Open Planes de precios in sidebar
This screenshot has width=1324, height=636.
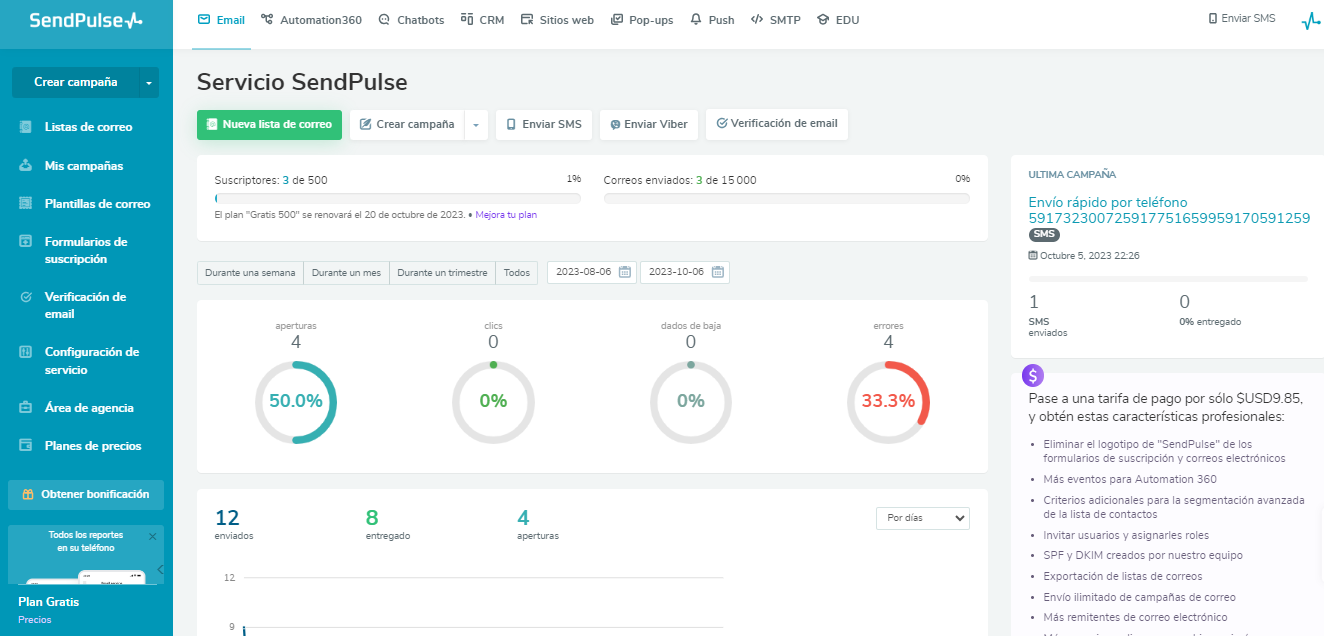coord(93,446)
